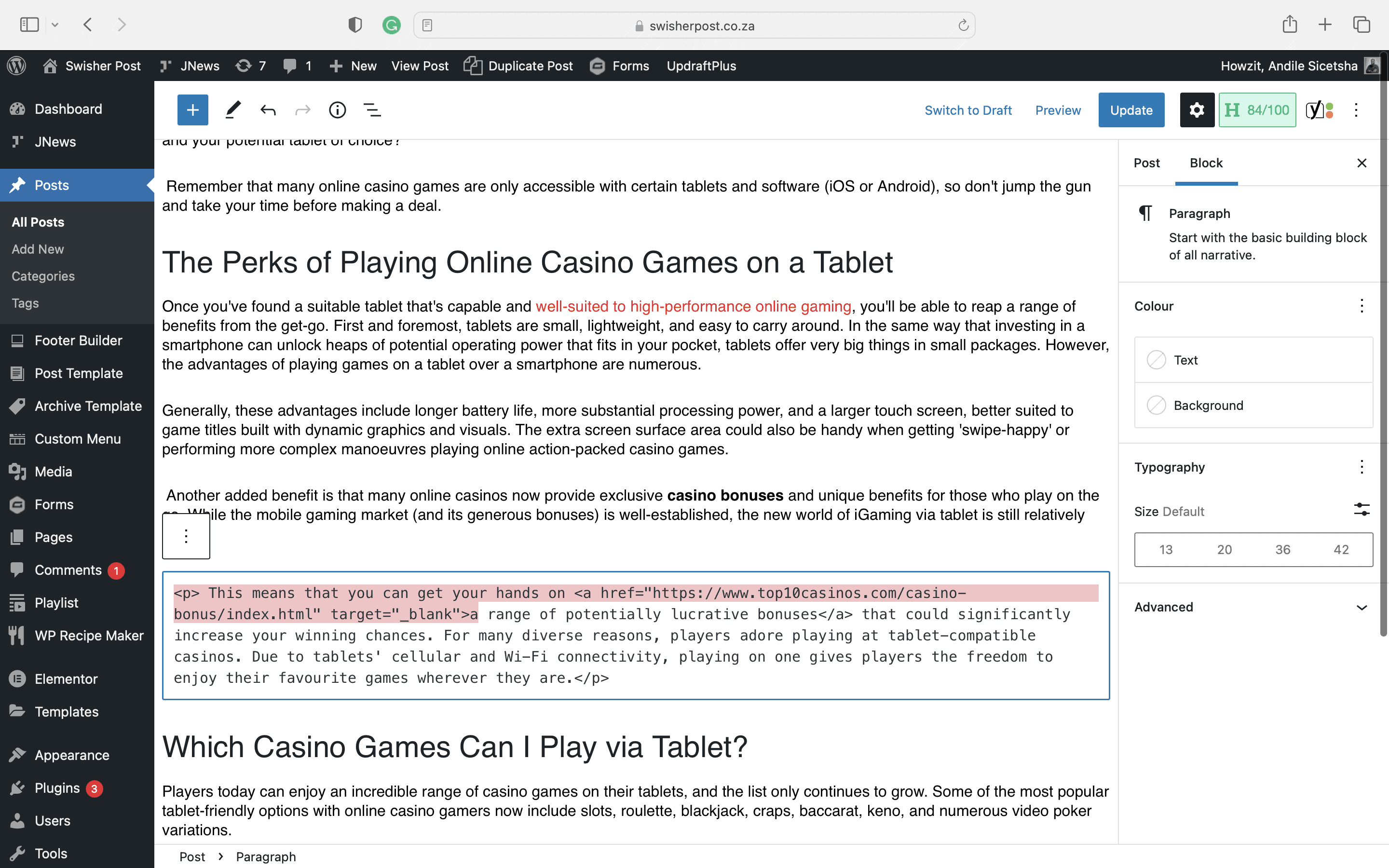Select font size 20 preset

tap(1224, 549)
